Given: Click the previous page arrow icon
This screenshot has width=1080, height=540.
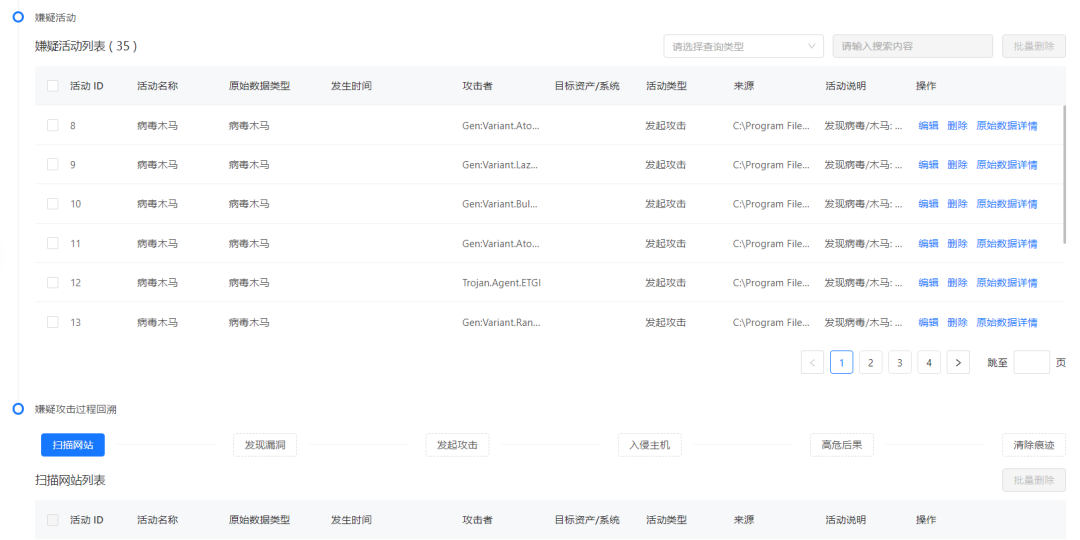Looking at the screenshot, I should click(x=812, y=363).
